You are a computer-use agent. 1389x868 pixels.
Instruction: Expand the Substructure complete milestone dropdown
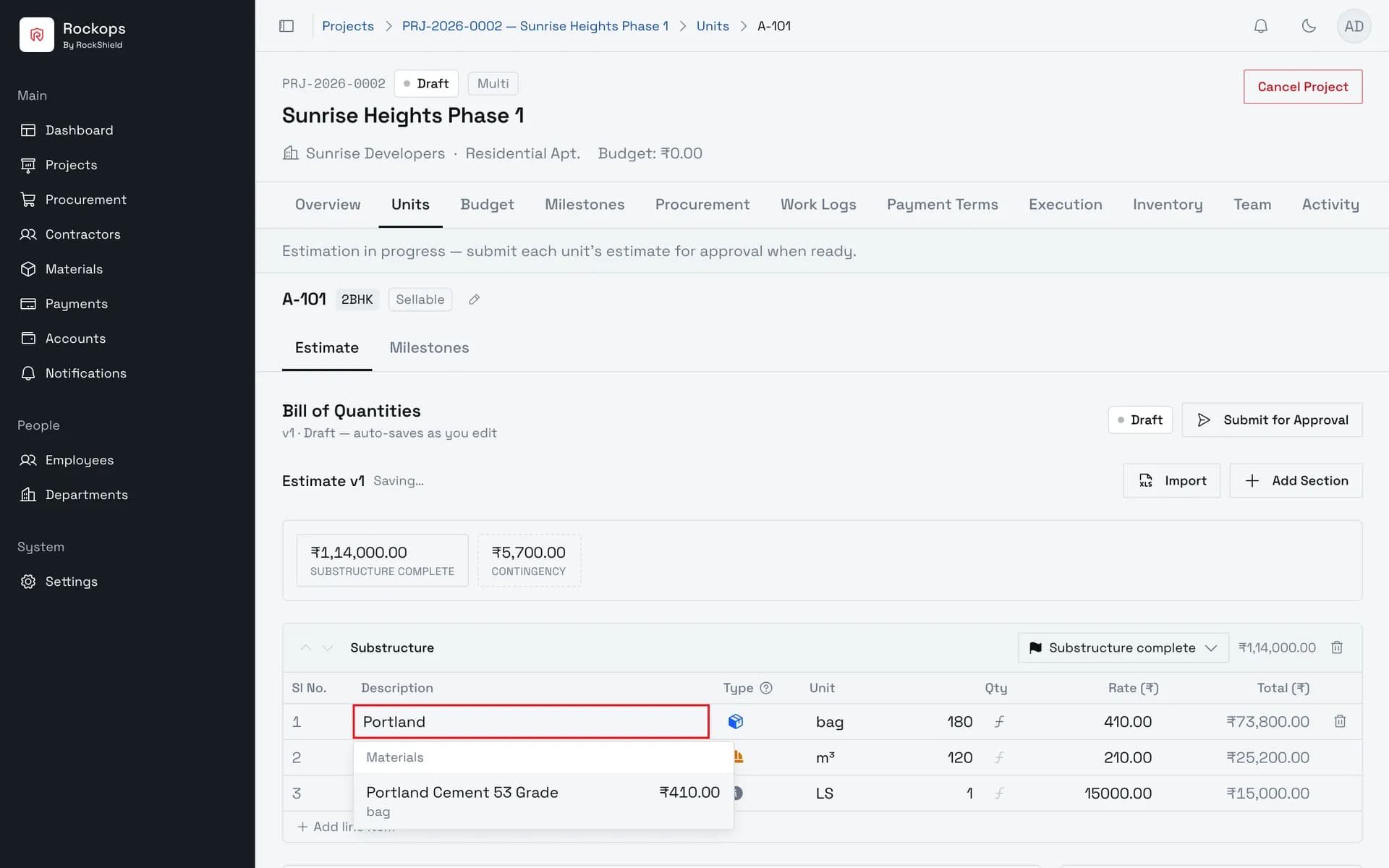(1123, 647)
